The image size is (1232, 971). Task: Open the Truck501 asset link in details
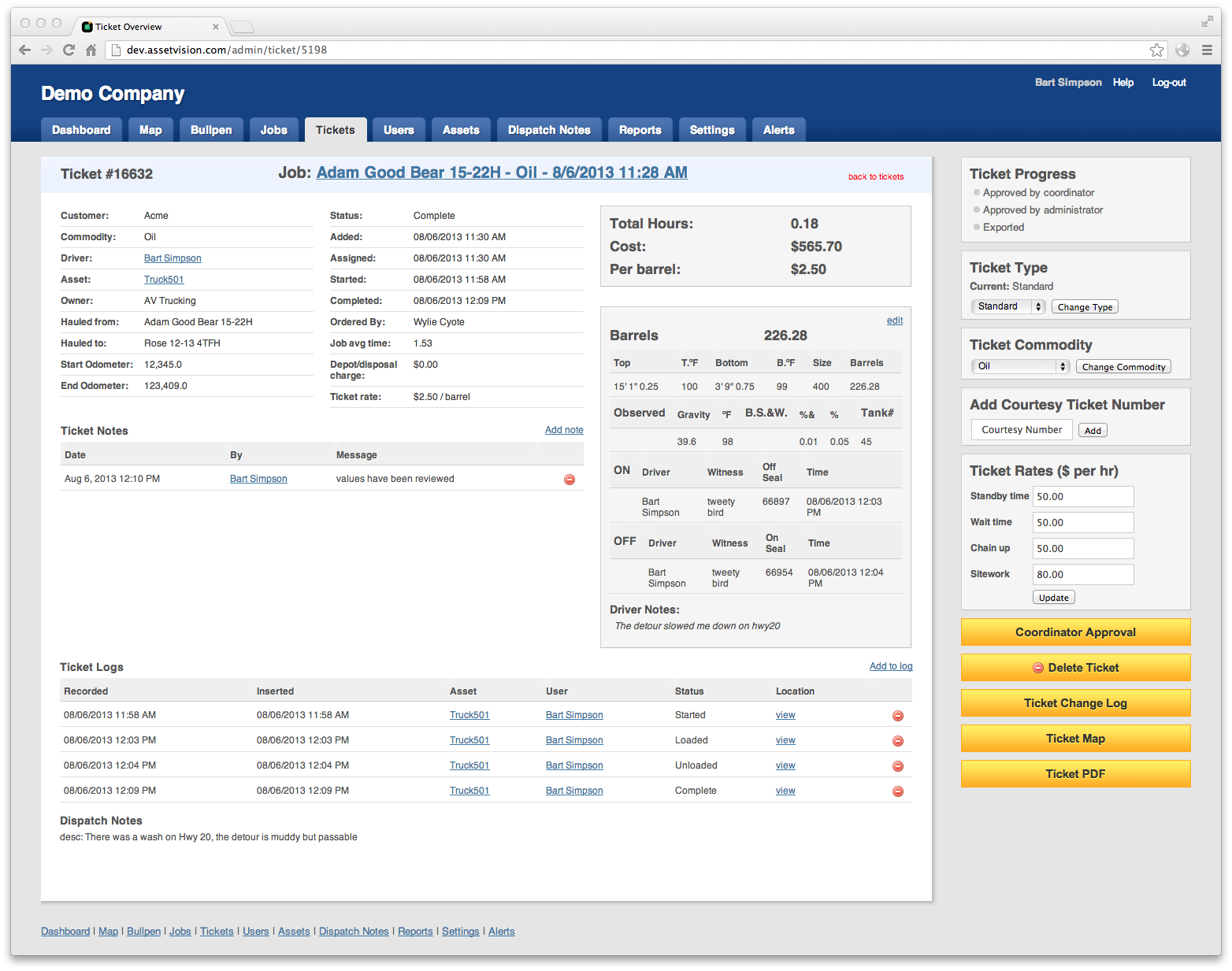(x=164, y=280)
